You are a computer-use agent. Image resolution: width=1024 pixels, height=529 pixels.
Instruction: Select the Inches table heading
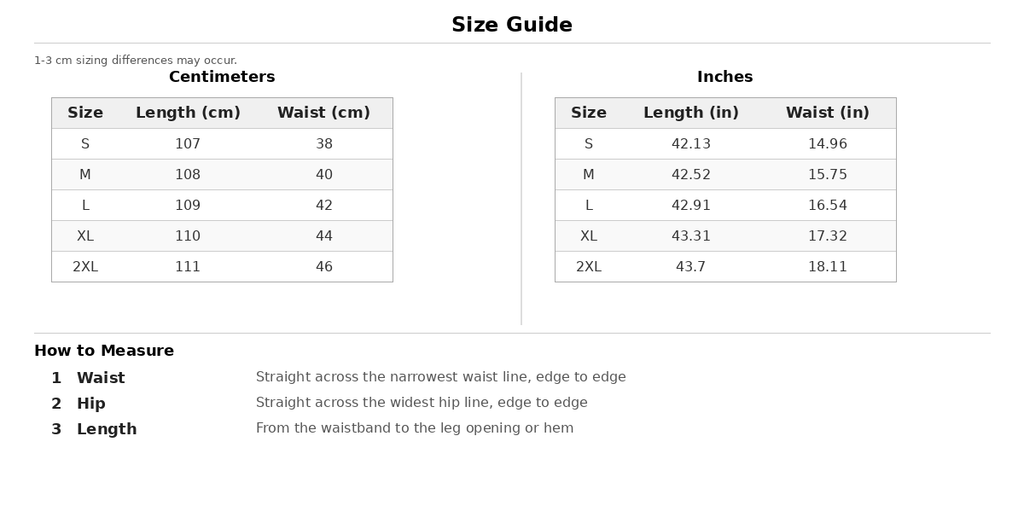725,77
